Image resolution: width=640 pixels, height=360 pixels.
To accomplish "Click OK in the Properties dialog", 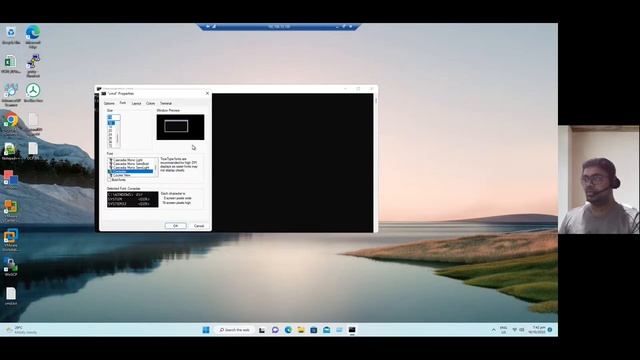I will [x=176, y=226].
